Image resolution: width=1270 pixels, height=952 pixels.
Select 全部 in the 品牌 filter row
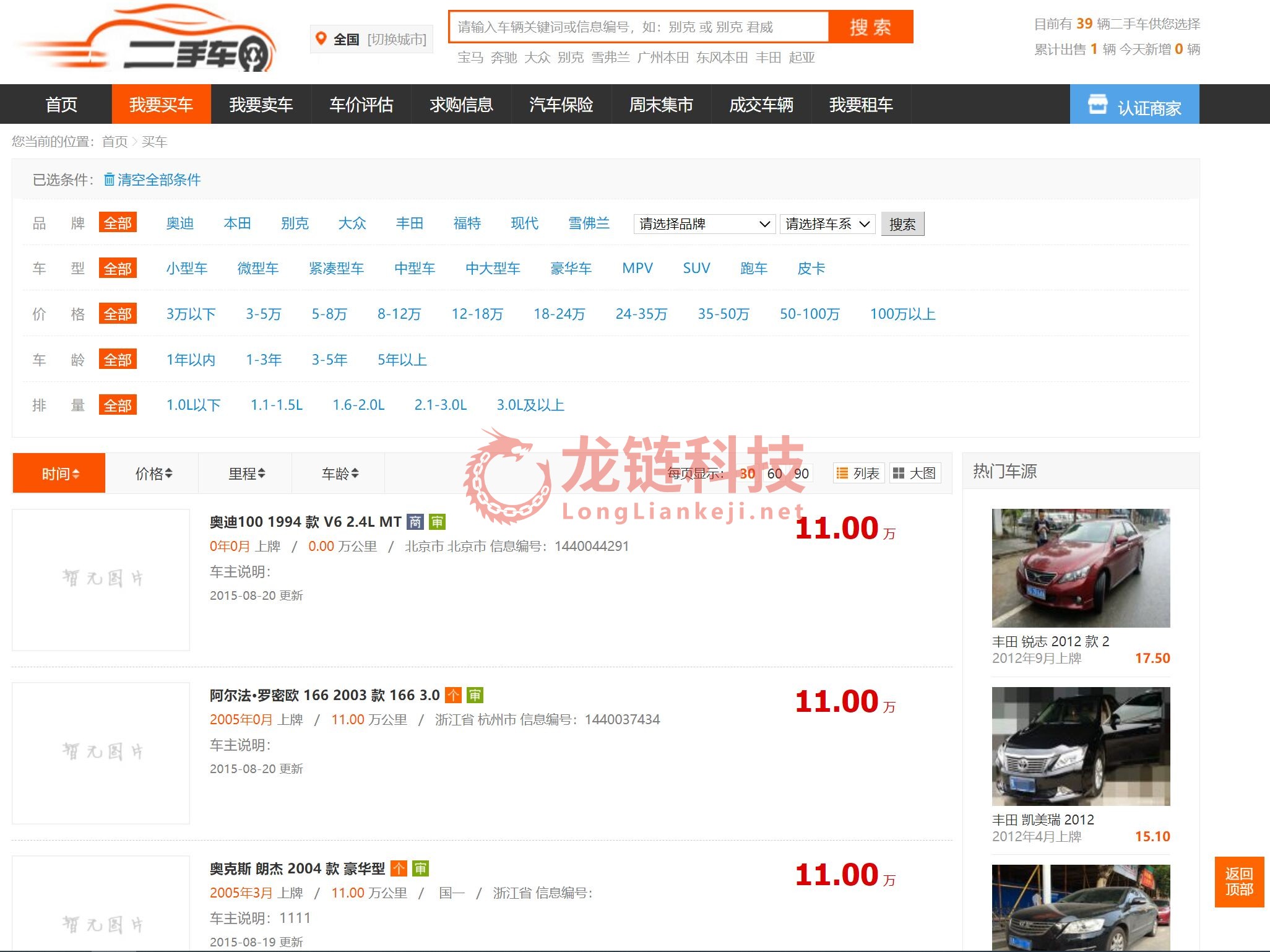click(x=118, y=223)
